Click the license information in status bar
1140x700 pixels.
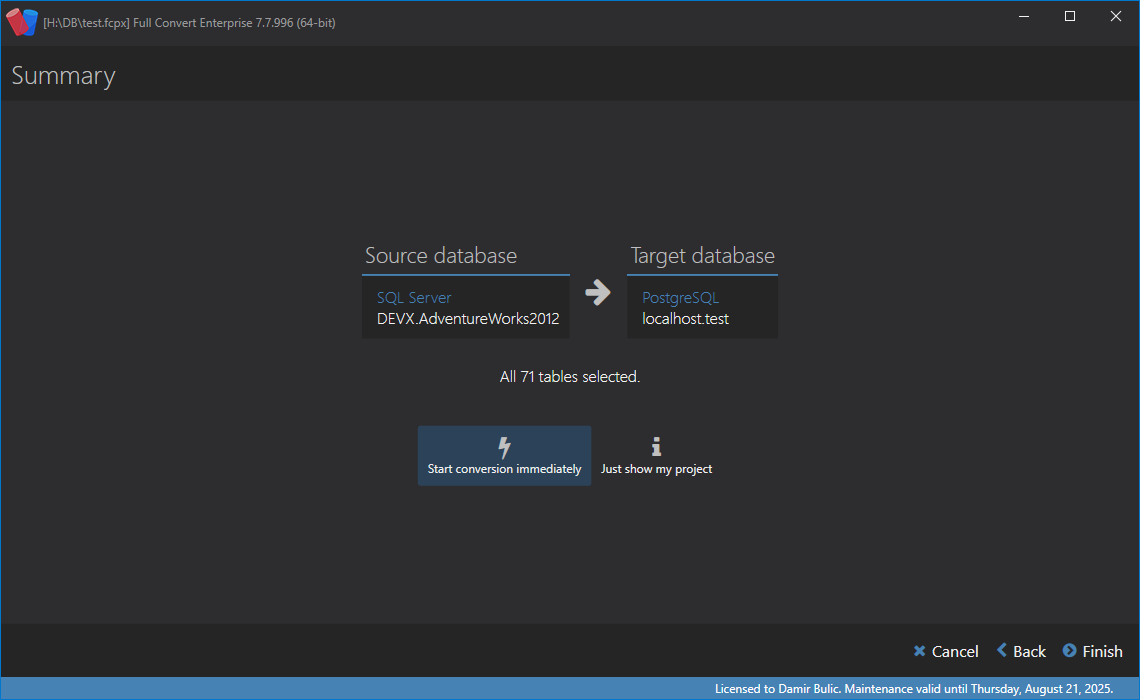(x=913, y=689)
